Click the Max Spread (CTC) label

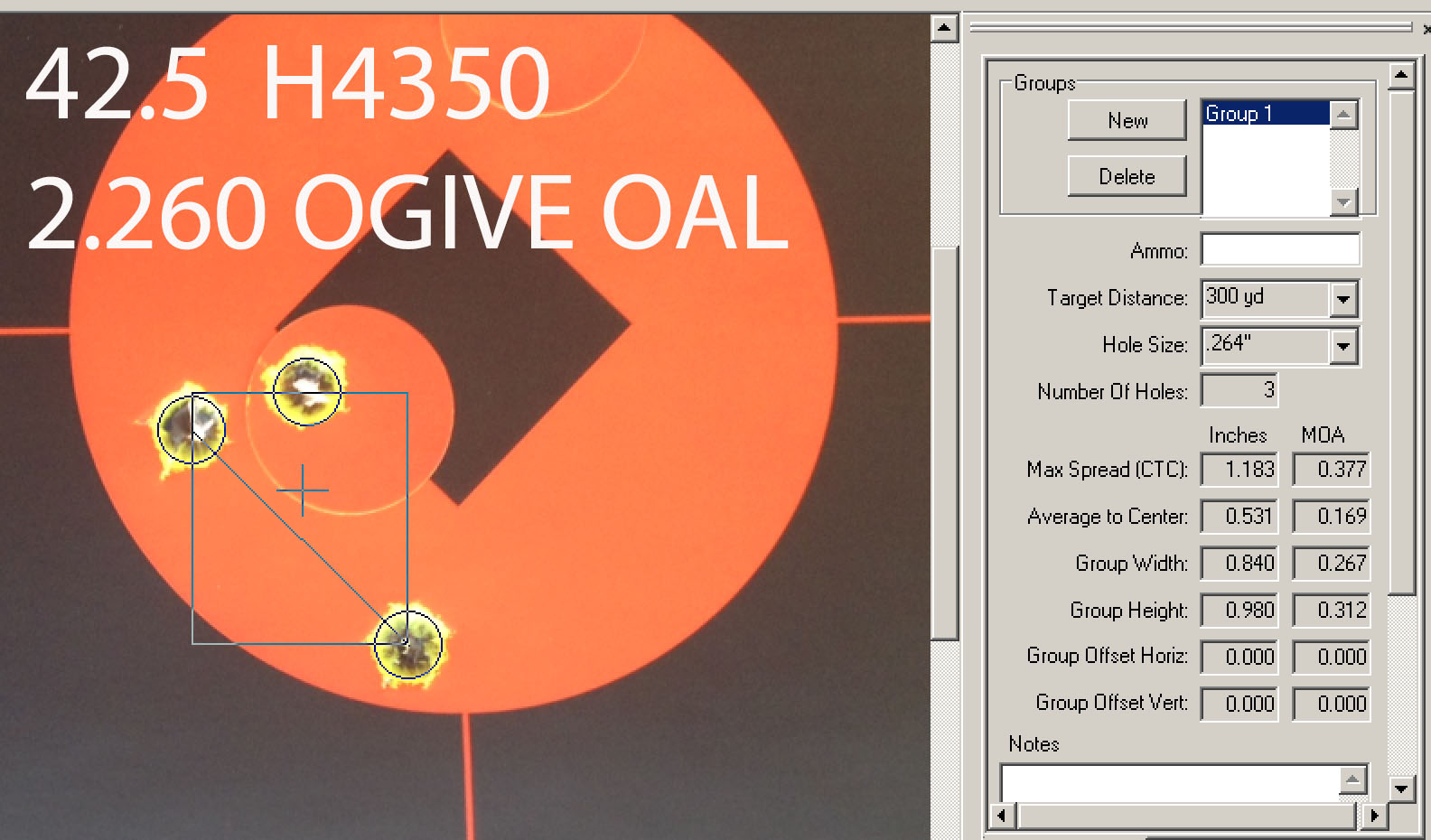(x=1107, y=470)
